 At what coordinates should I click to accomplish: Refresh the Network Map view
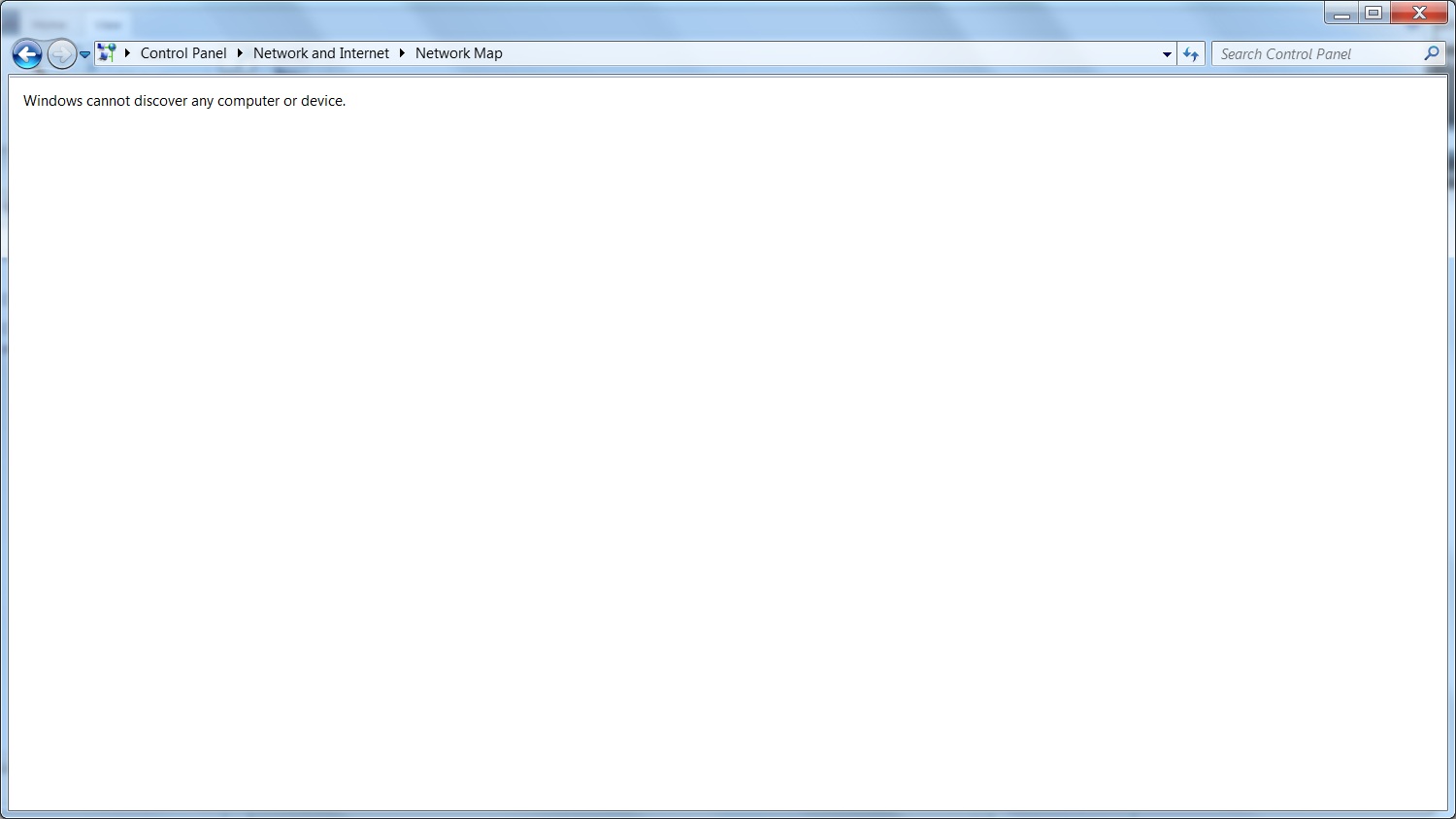click(x=1191, y=54)
